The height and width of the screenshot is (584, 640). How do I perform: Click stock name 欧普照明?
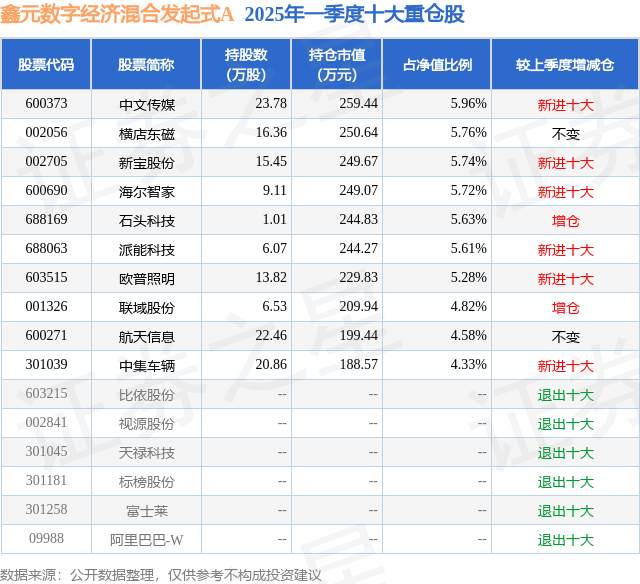pos(147,279)
